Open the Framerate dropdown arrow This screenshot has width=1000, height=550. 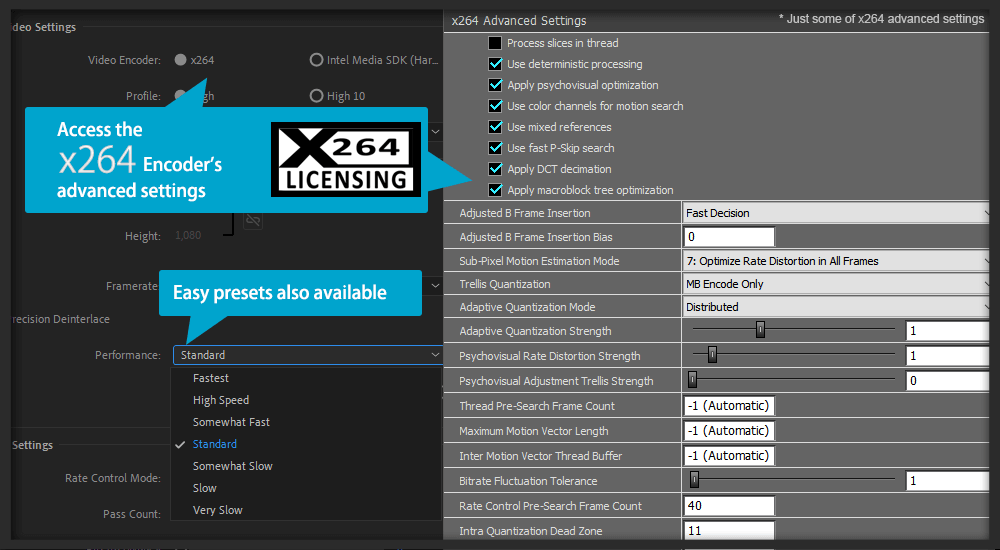point(436,285)
